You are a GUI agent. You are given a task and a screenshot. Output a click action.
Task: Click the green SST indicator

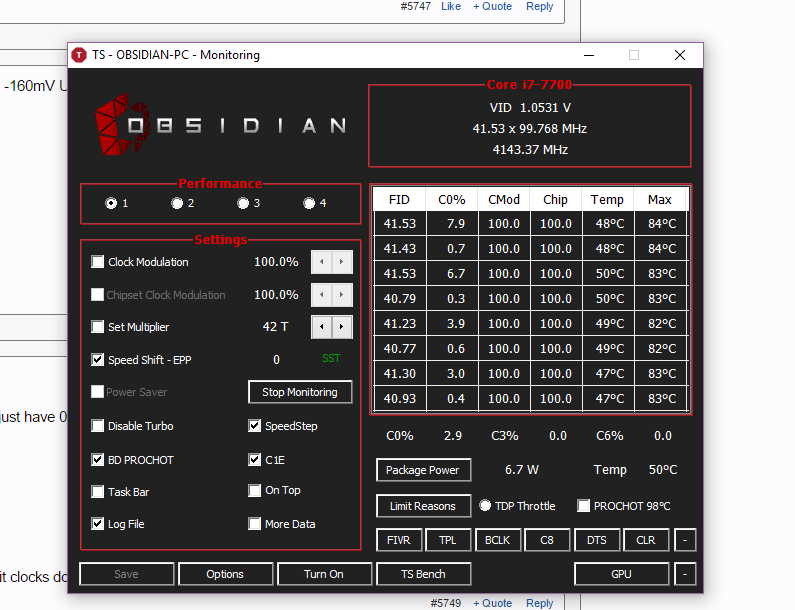[x=331, y=358]
